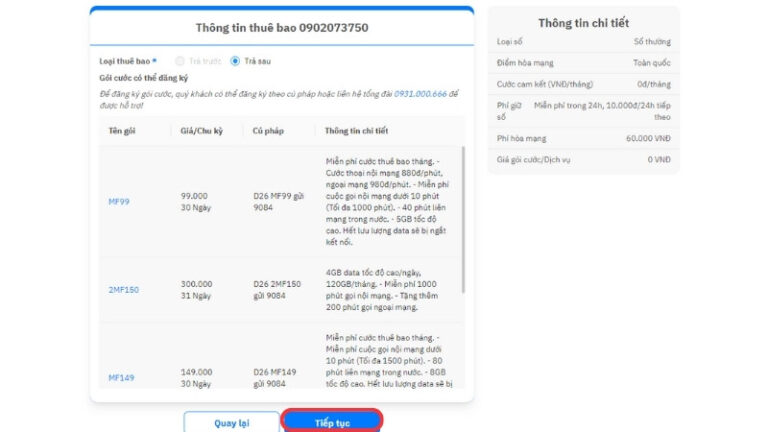Click the Phí giữ số detail row

tap(583, 111)
